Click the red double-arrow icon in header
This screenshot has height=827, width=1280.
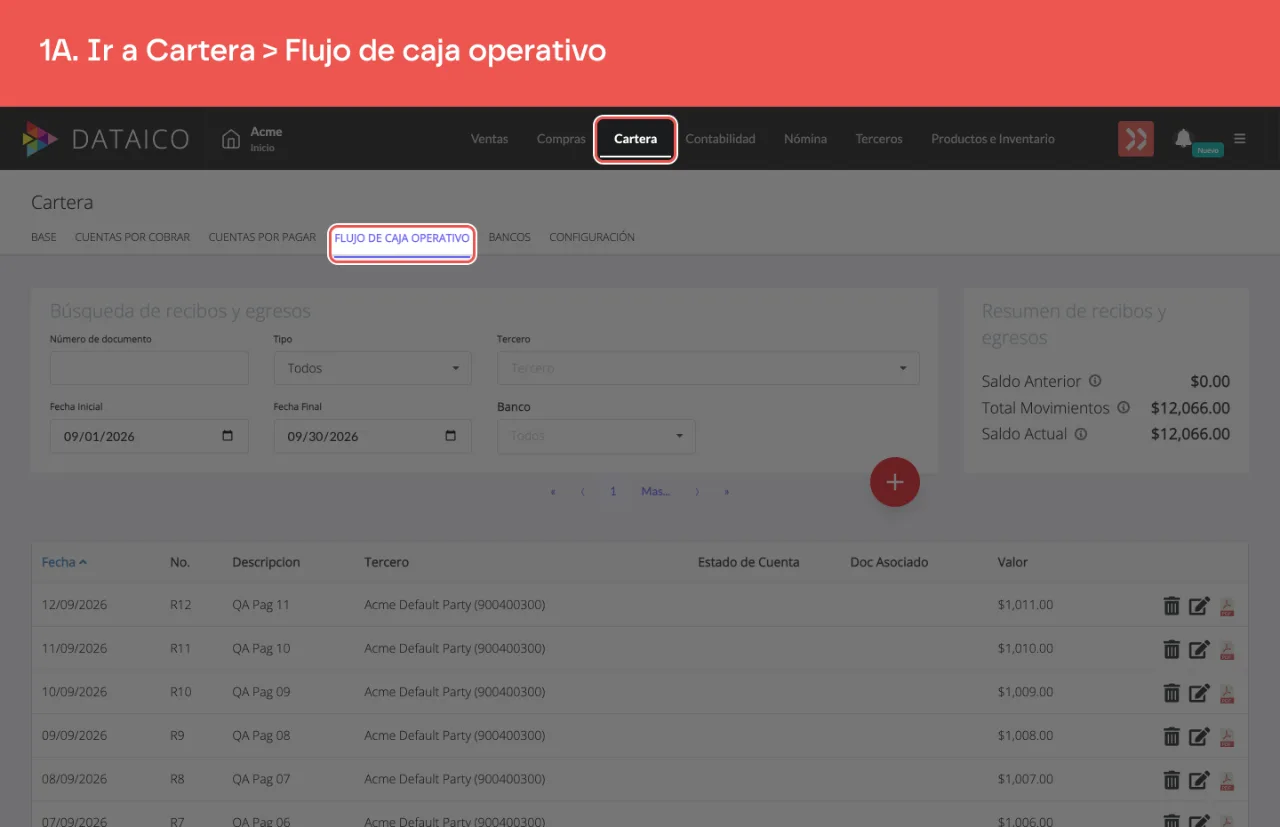[x=1136, y=139]
